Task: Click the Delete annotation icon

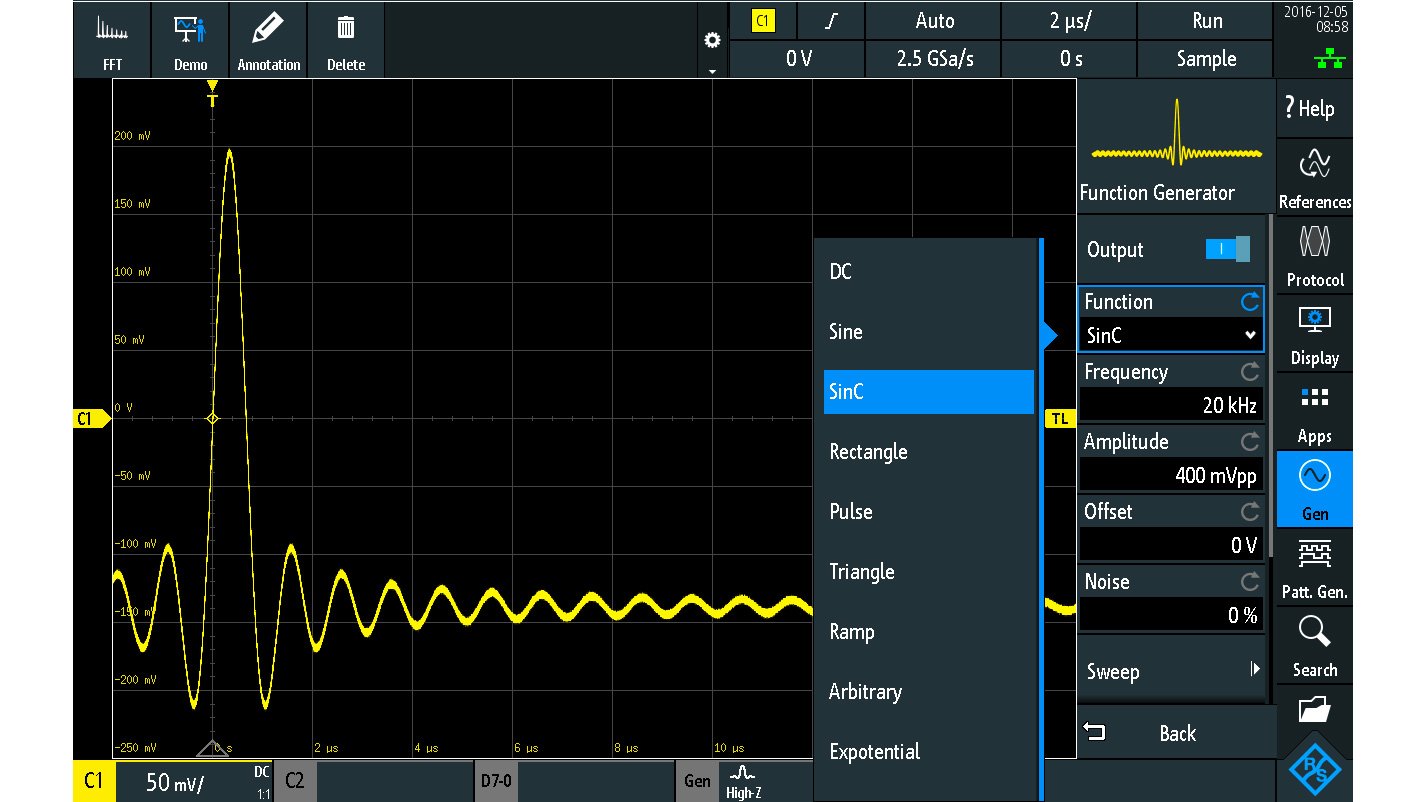Action: tap(345, 39)
